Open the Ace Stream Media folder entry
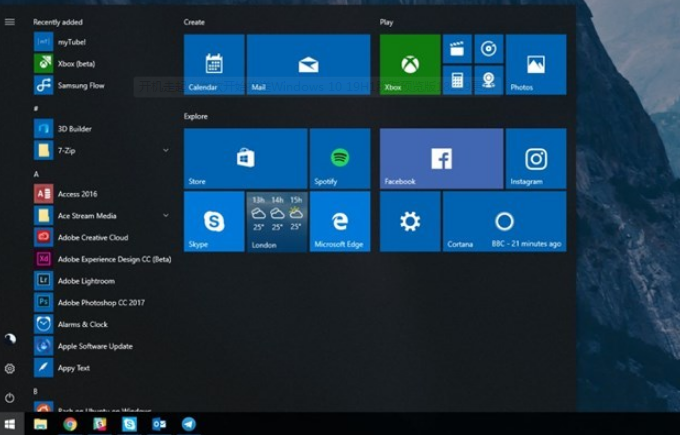Screen dimensions: 680x435 [x=103, y=216]
